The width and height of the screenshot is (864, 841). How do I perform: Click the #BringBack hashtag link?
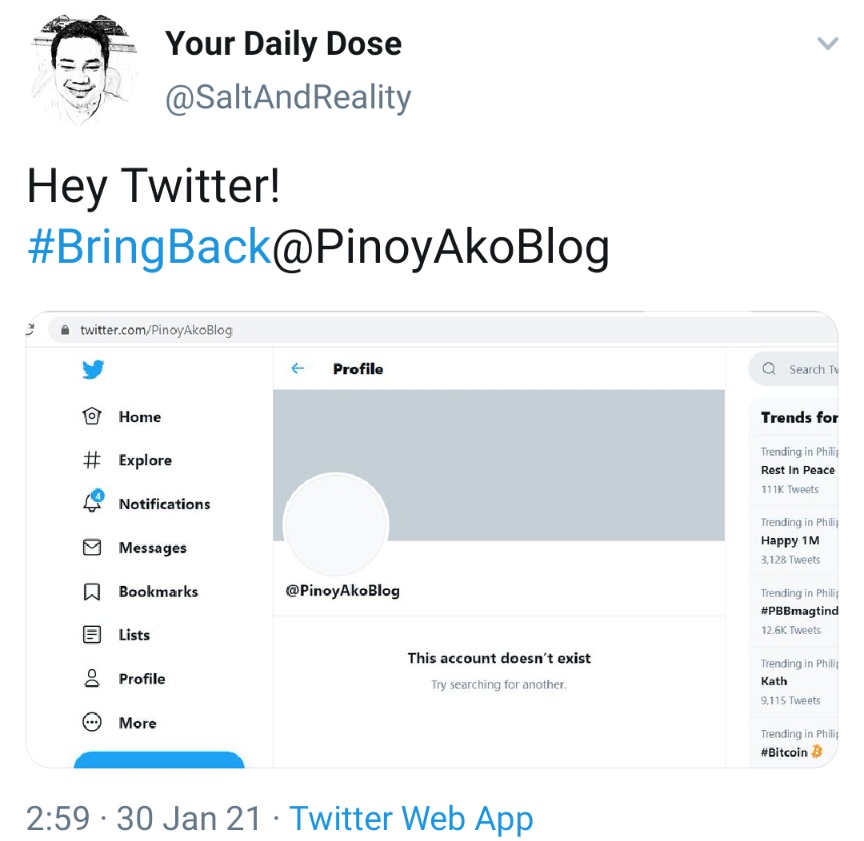click(x=149, y=247)
